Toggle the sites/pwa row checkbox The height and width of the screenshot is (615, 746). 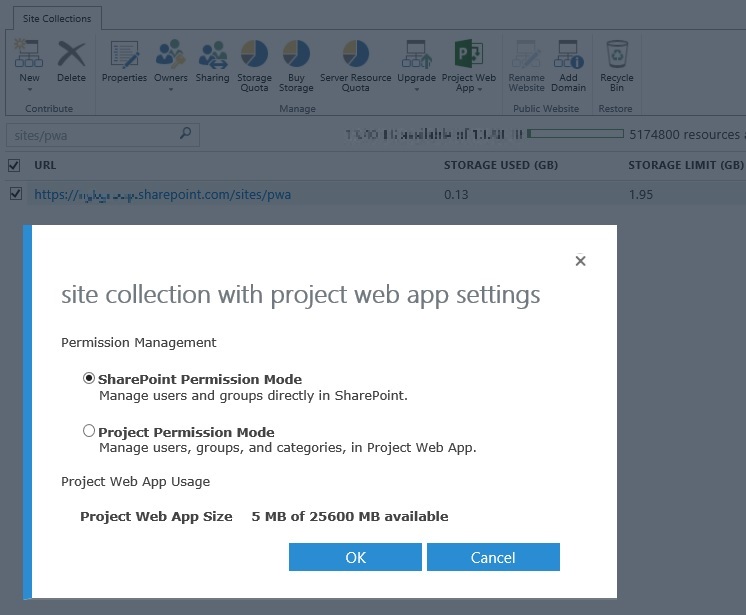click(16, 194)
